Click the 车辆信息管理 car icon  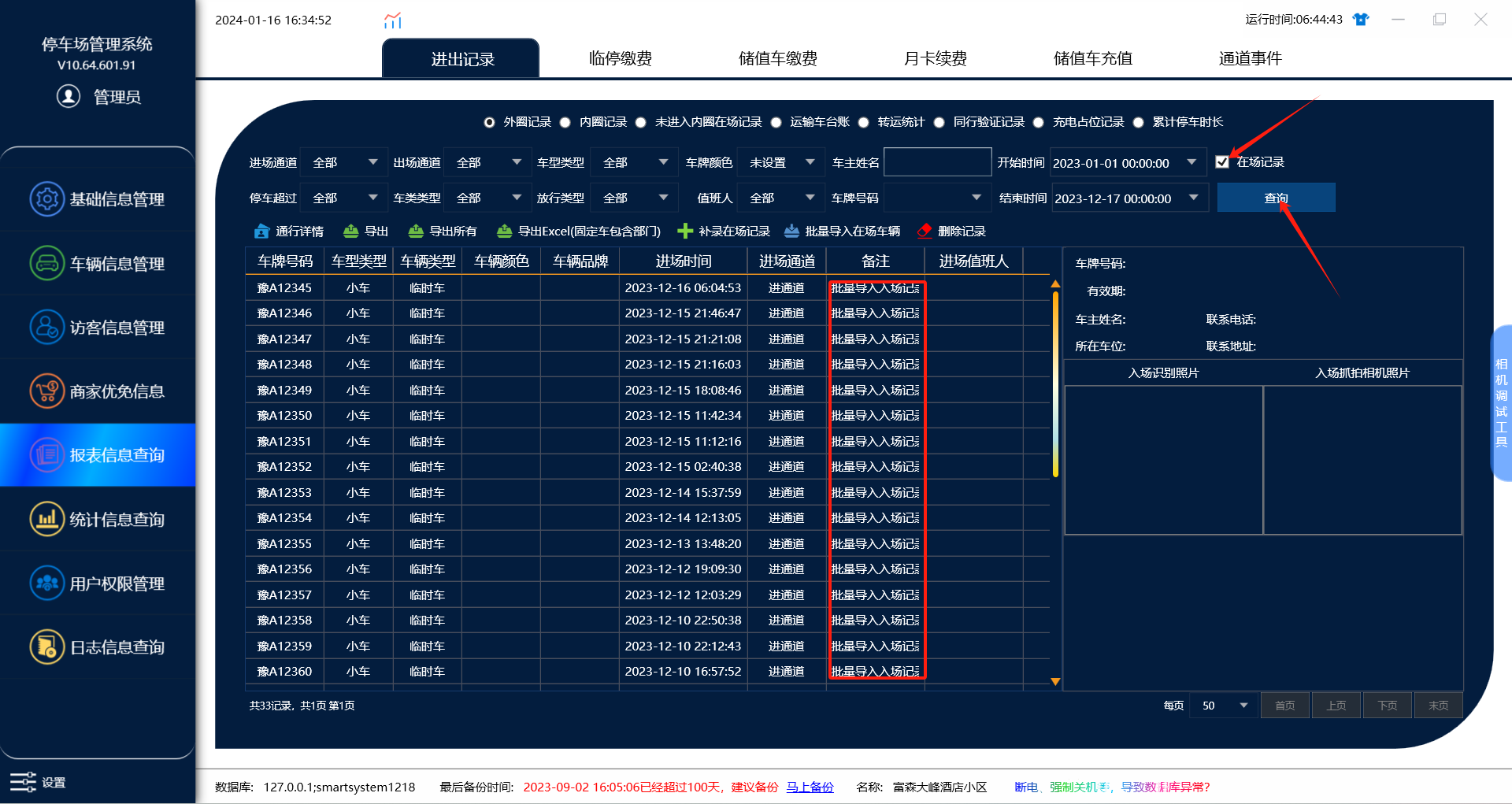tap(47, 263)
